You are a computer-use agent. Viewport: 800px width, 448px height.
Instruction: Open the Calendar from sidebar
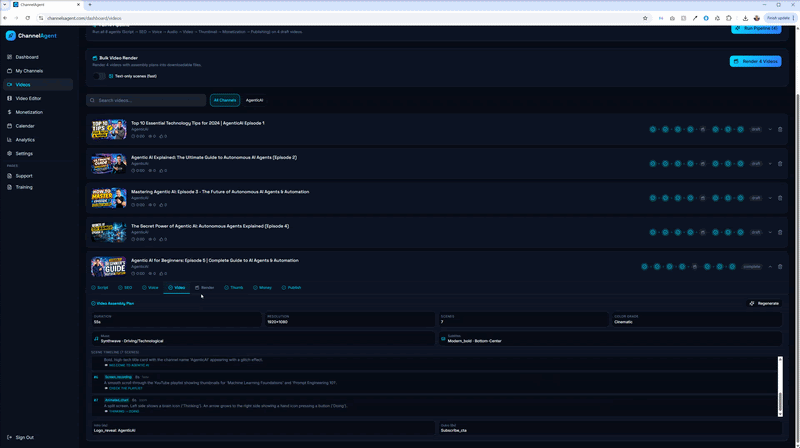(25, 126)
